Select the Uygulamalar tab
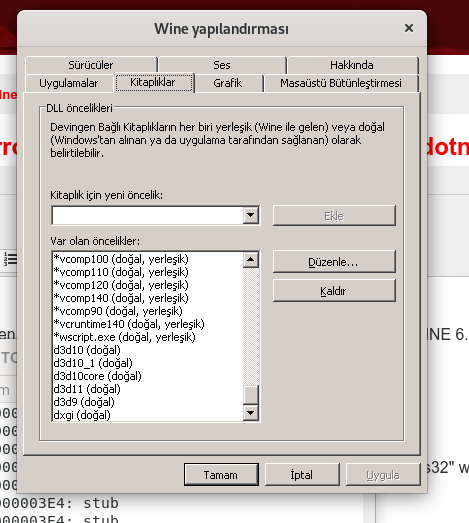 coord(69,83)
